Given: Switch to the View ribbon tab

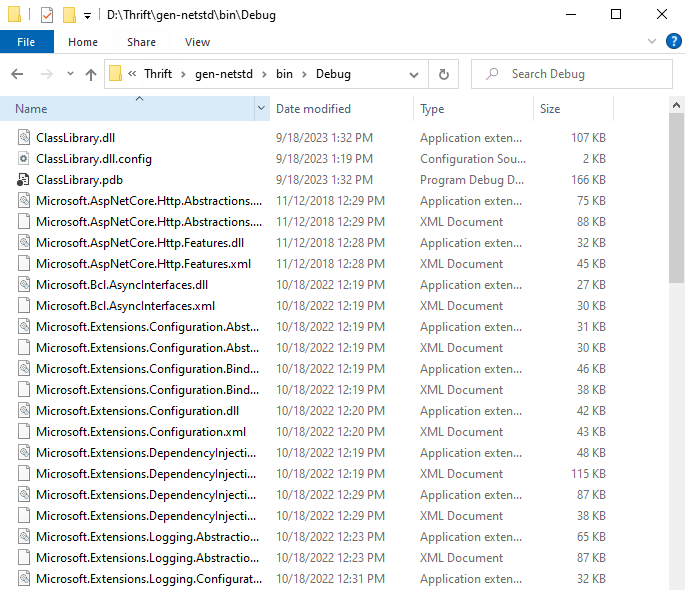Looking at the screenshot, I should click(197, 42).
